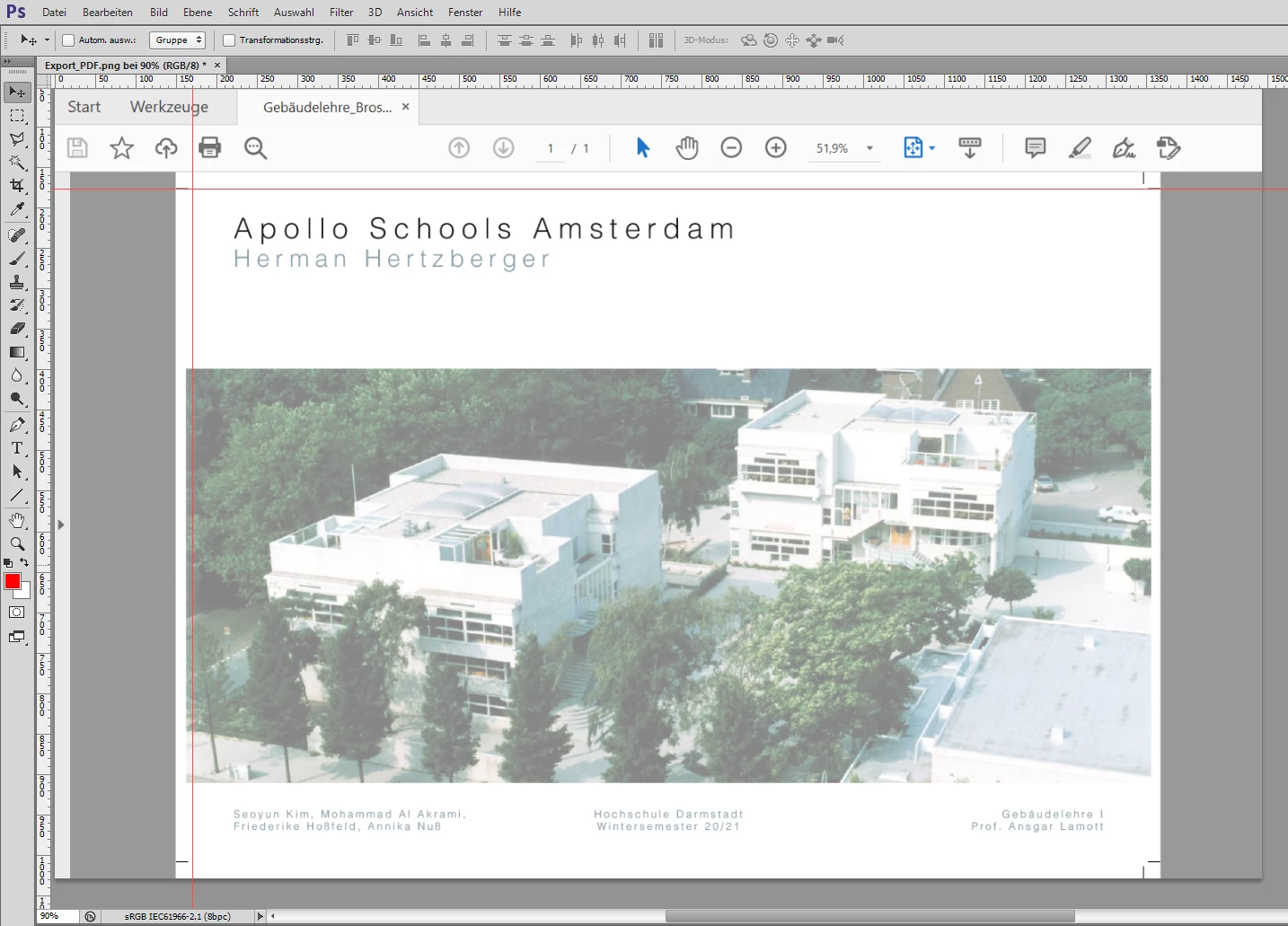
Task: Reset default foreground and background colors
Action: coord(8,563)
